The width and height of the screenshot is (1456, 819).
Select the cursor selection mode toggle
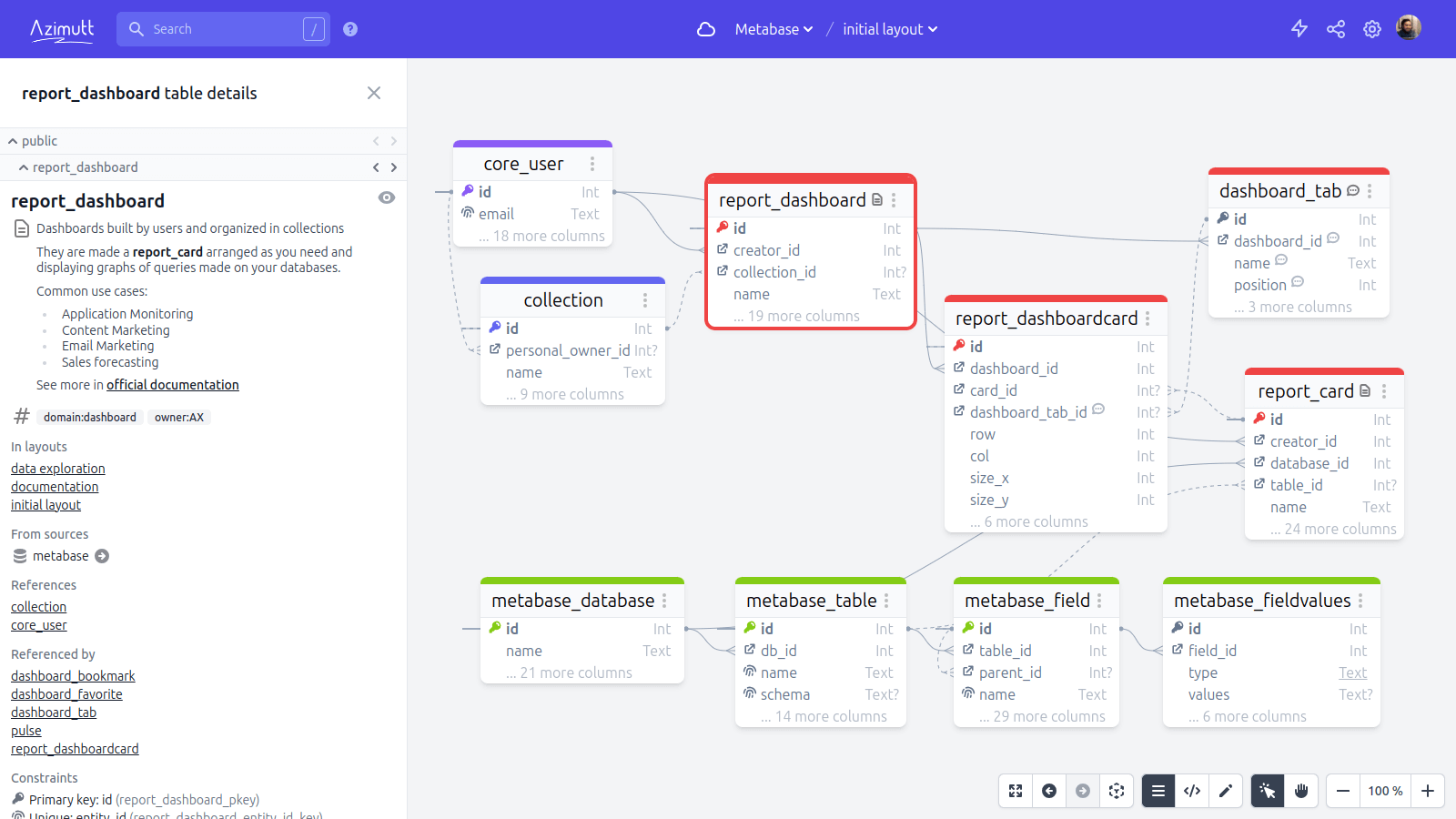(1266, 791)
